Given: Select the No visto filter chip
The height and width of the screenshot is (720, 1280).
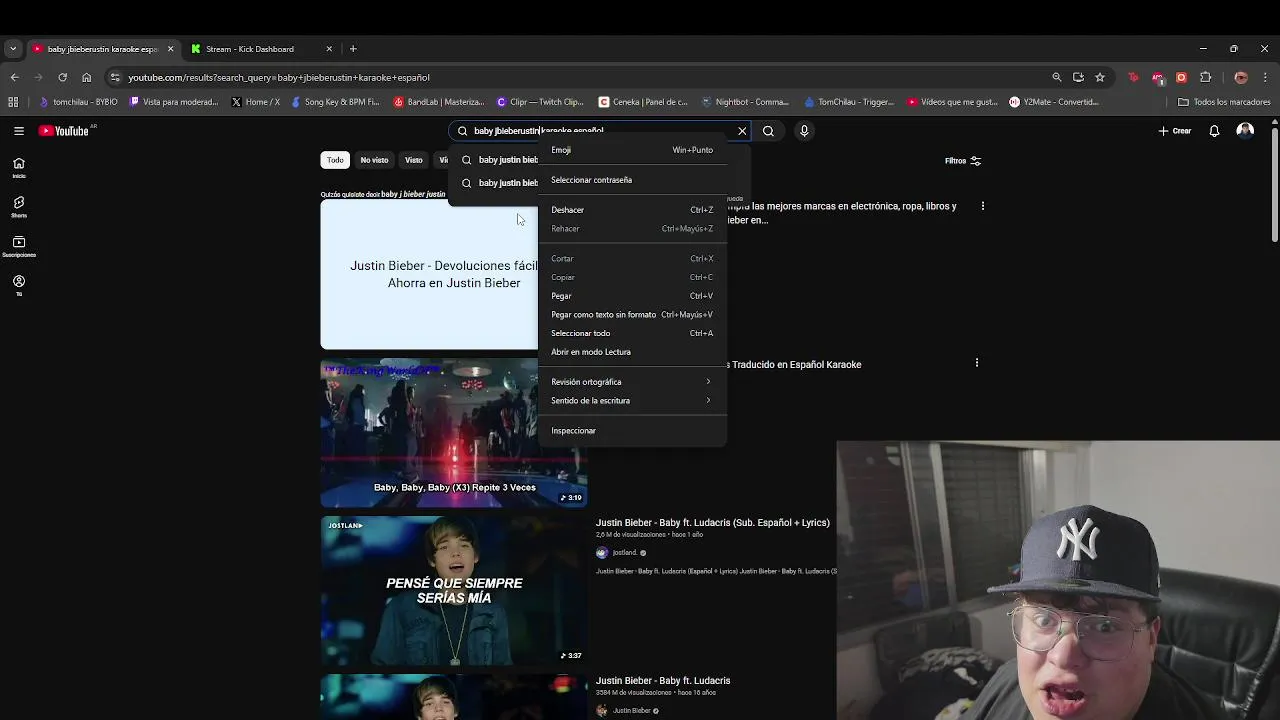Looking at the screenshot, I should point(374,160).
